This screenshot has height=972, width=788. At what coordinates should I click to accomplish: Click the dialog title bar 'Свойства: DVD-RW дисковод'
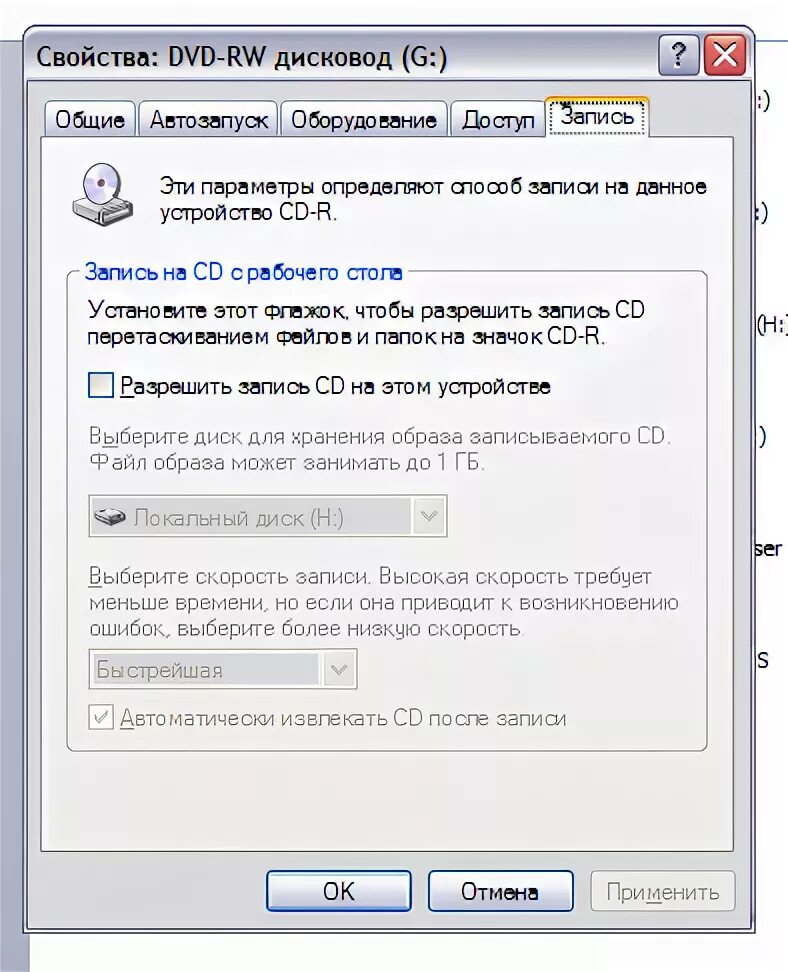[241, 57]
